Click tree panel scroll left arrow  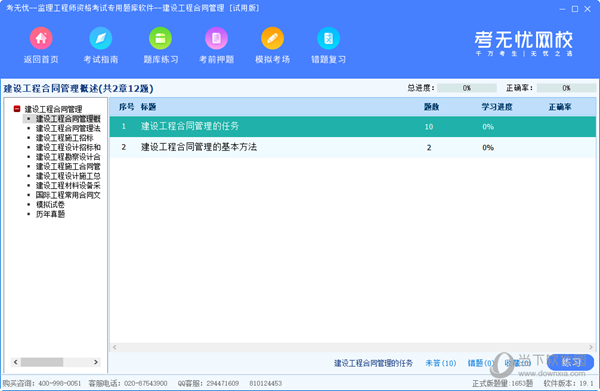coord(15,362)
